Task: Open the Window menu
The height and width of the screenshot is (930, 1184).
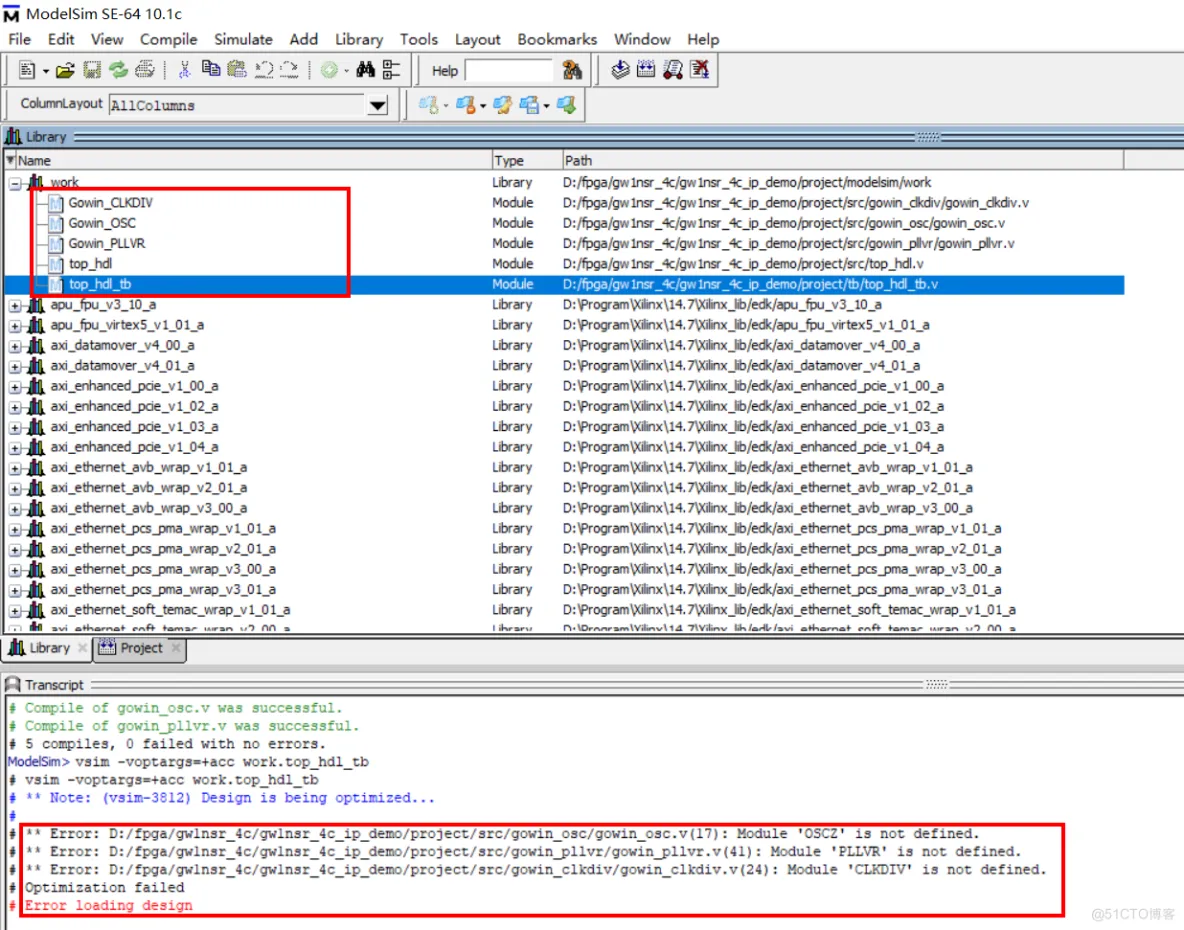Action: click(x=642, y=39)
